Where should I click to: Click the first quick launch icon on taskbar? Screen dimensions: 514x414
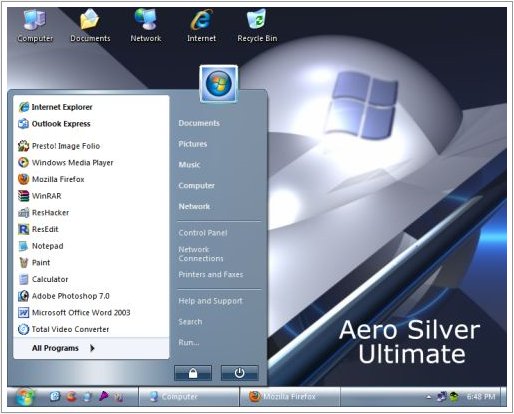pos(55,396)
